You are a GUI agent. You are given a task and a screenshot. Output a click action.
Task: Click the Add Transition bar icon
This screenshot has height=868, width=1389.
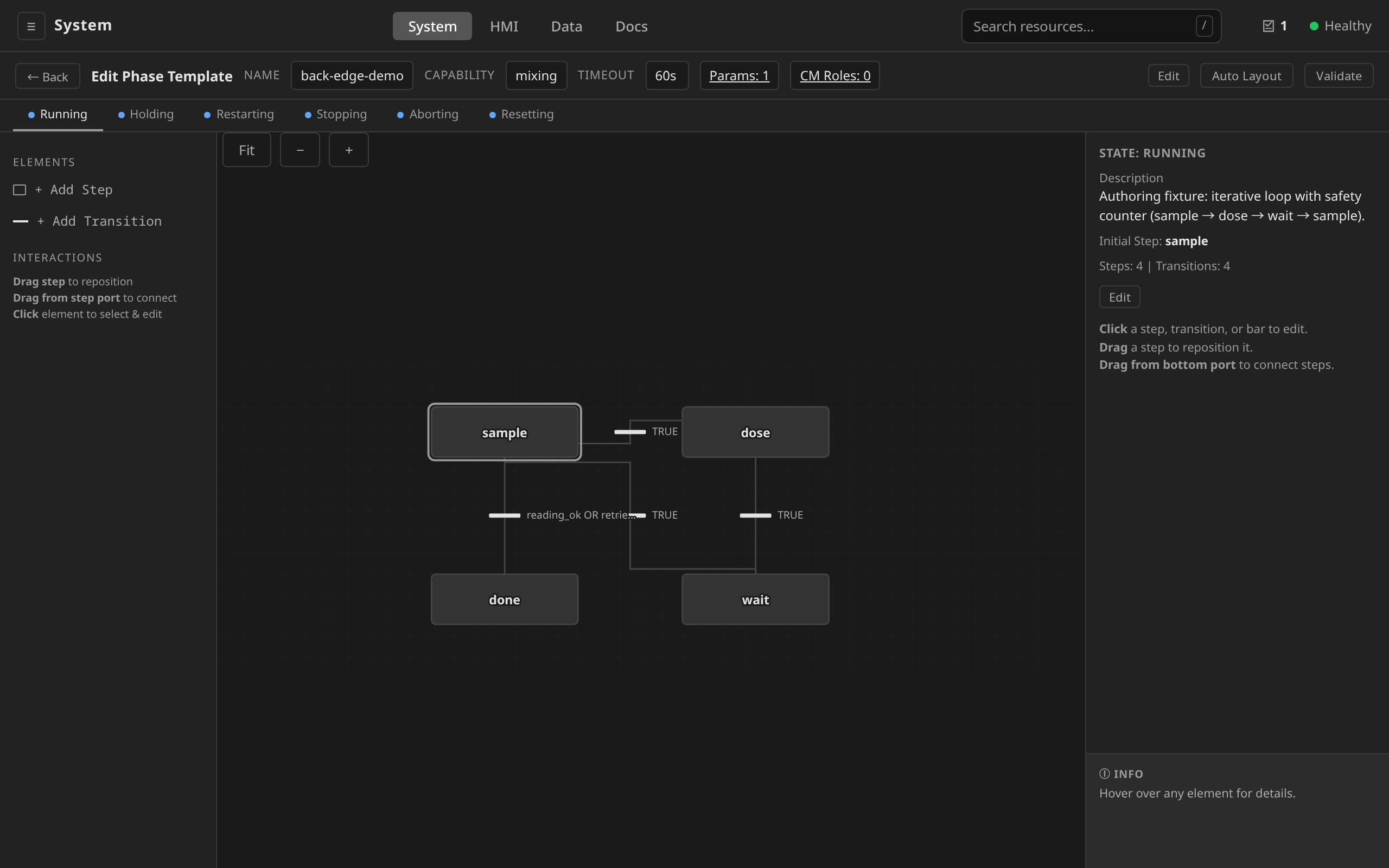coord(21,221)
